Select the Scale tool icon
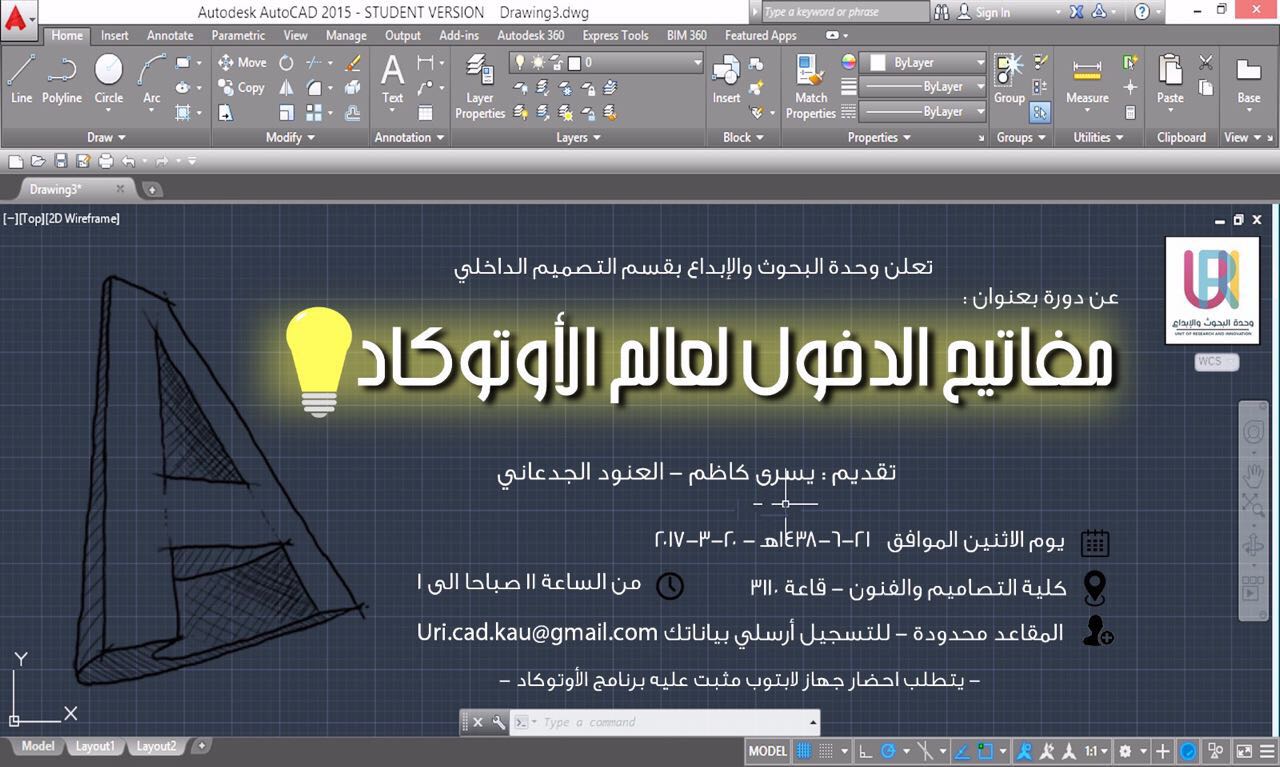 [x=287, y=113]
